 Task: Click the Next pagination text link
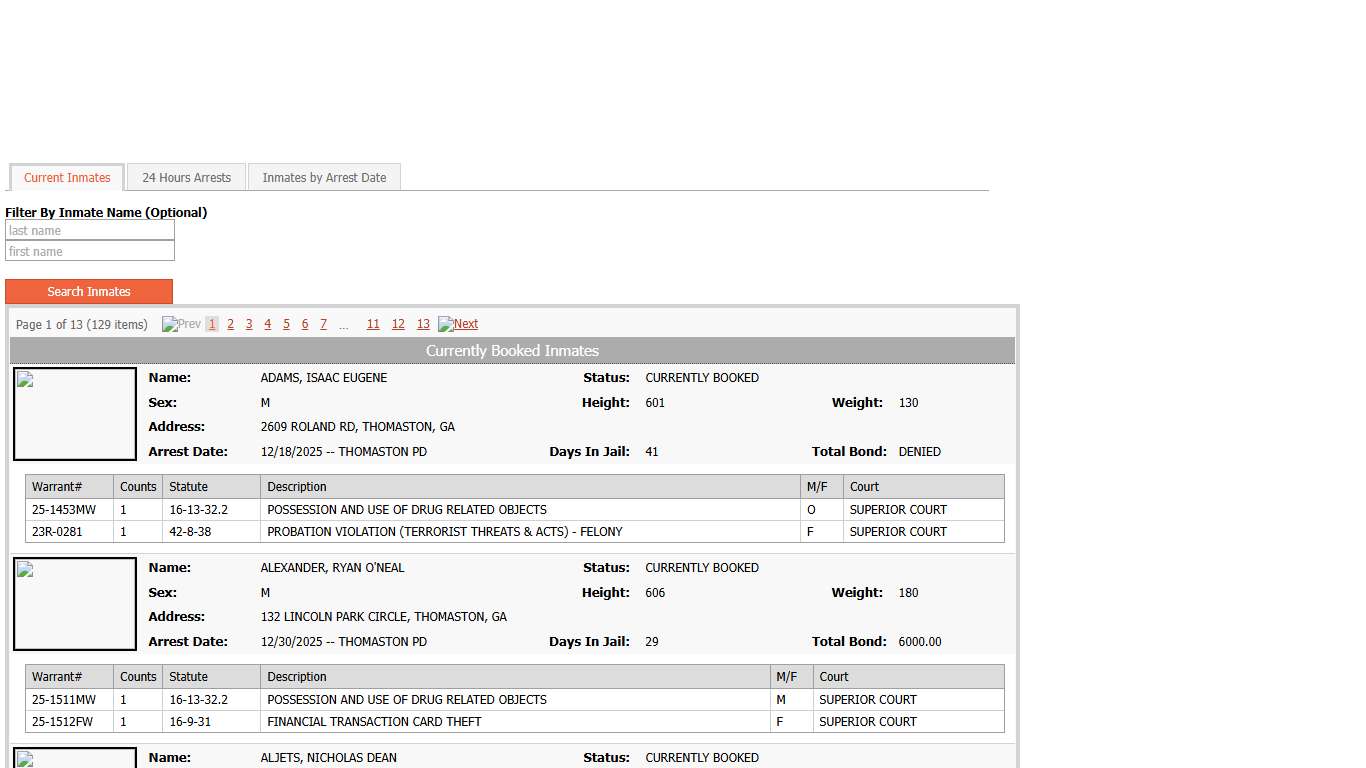[466, 324]
